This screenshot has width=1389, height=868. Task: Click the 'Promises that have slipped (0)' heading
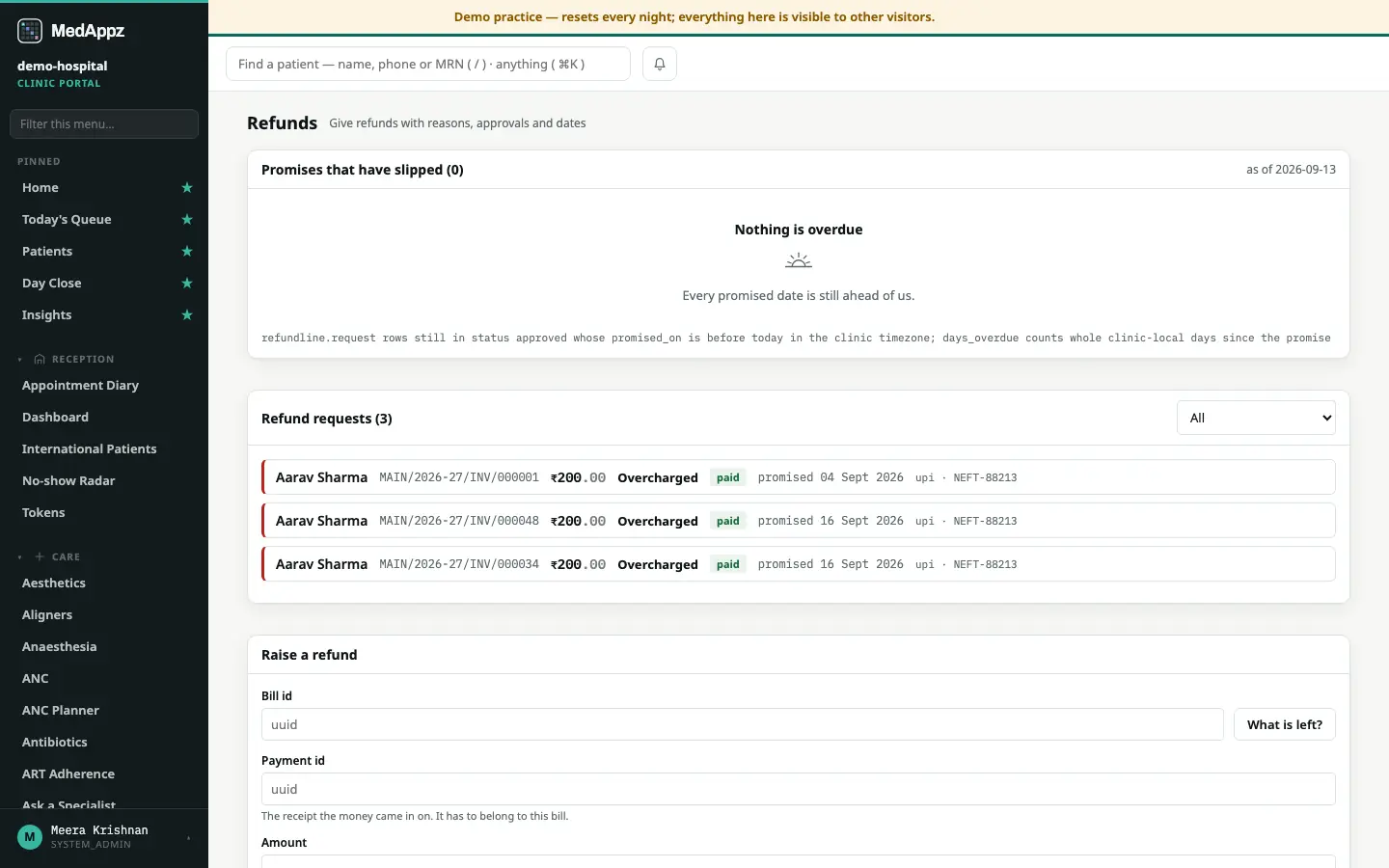coord(363,170)
